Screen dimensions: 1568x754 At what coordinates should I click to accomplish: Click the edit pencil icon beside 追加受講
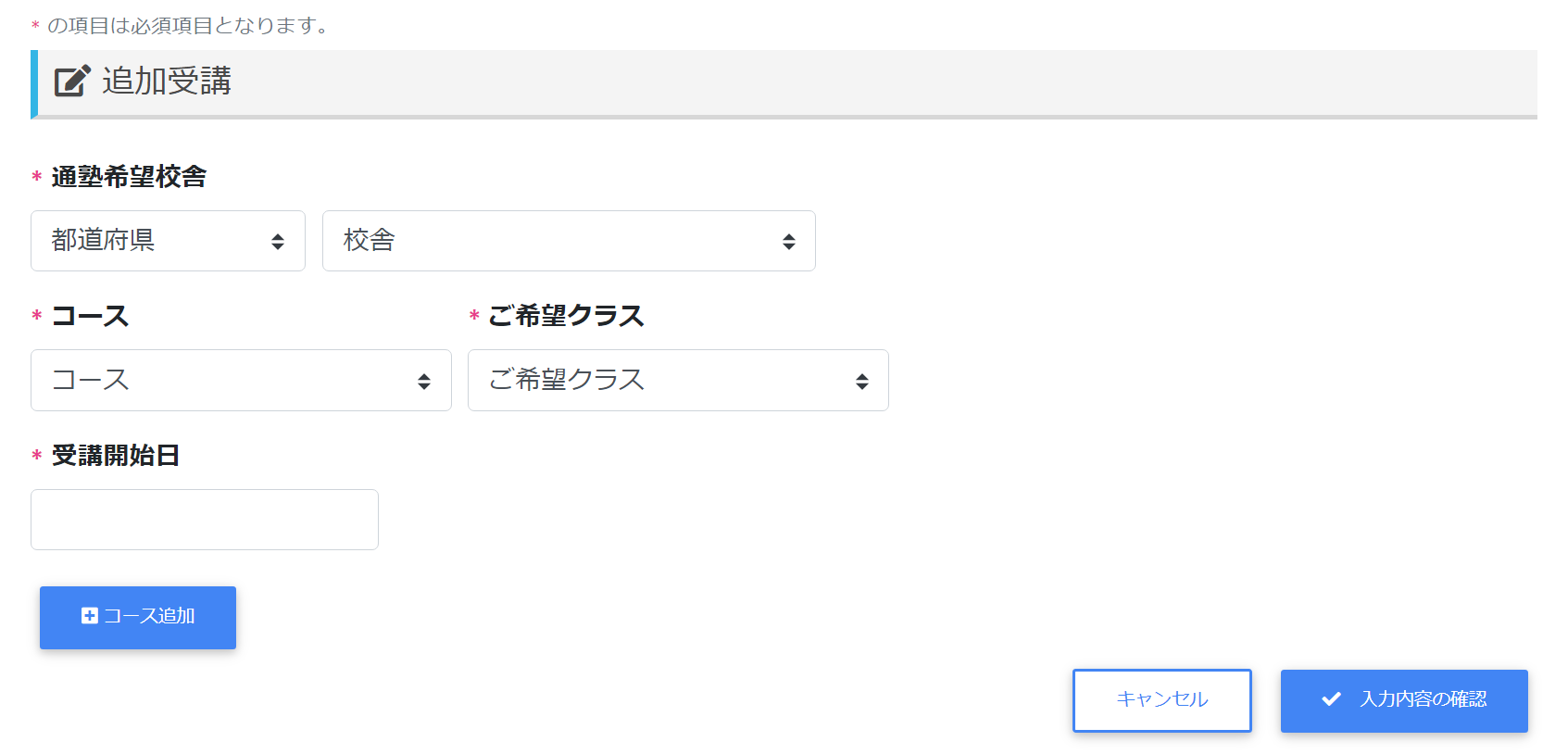coord(72,82)
